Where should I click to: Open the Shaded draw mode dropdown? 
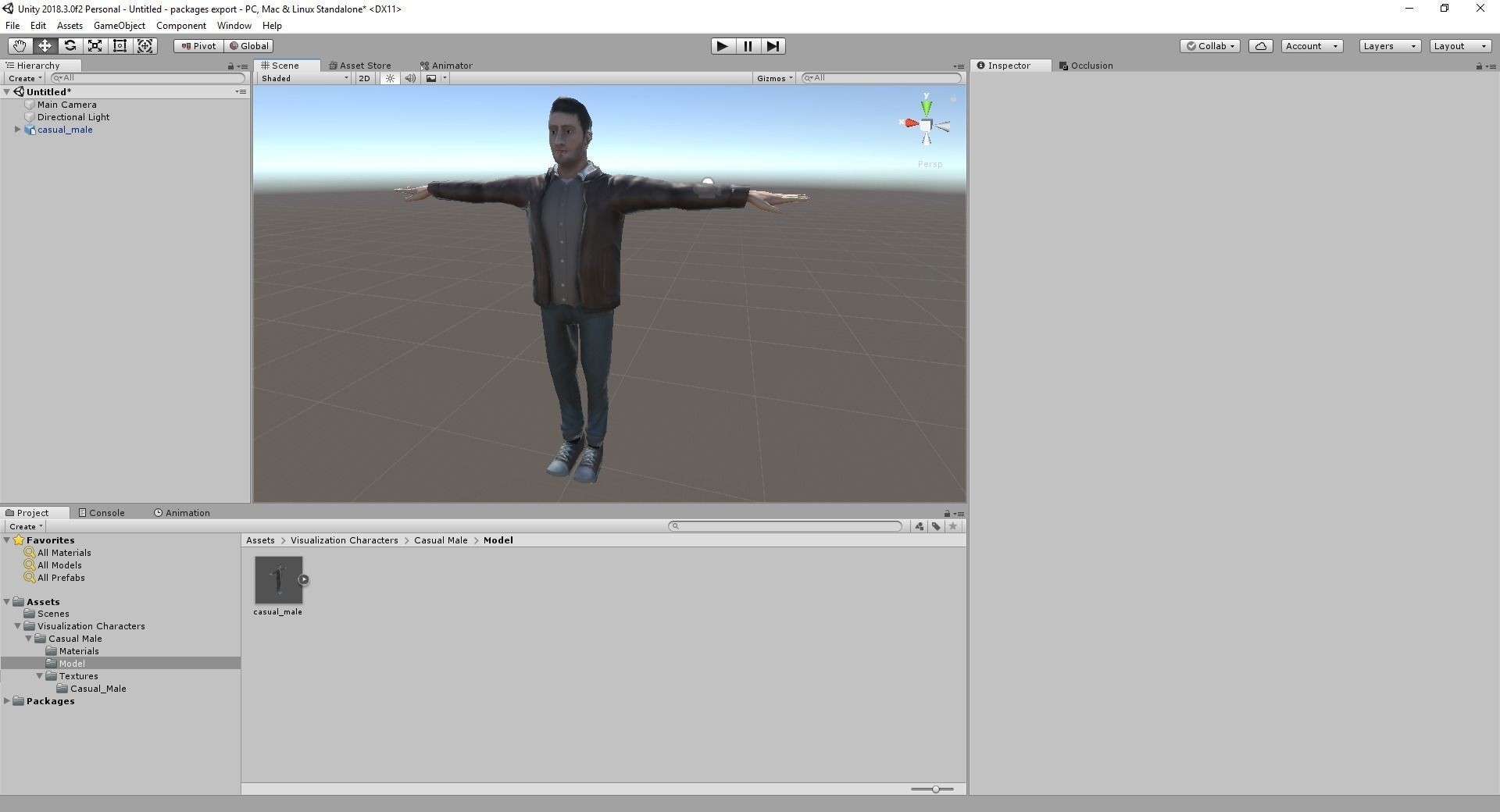click(x=303, y=78)
